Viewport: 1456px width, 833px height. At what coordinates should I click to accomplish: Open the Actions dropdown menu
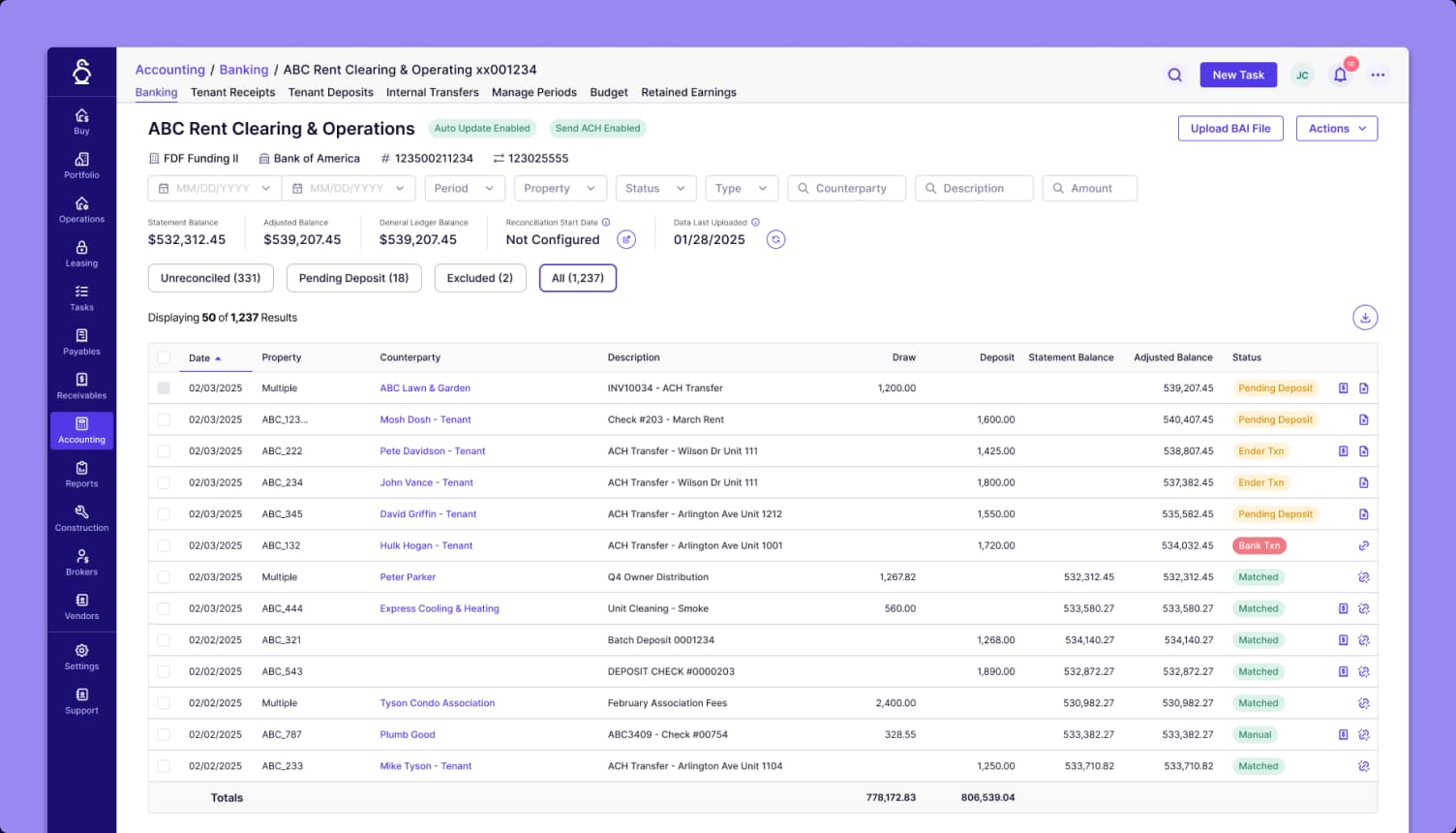pyautogui.click(x=1336, y=128)
